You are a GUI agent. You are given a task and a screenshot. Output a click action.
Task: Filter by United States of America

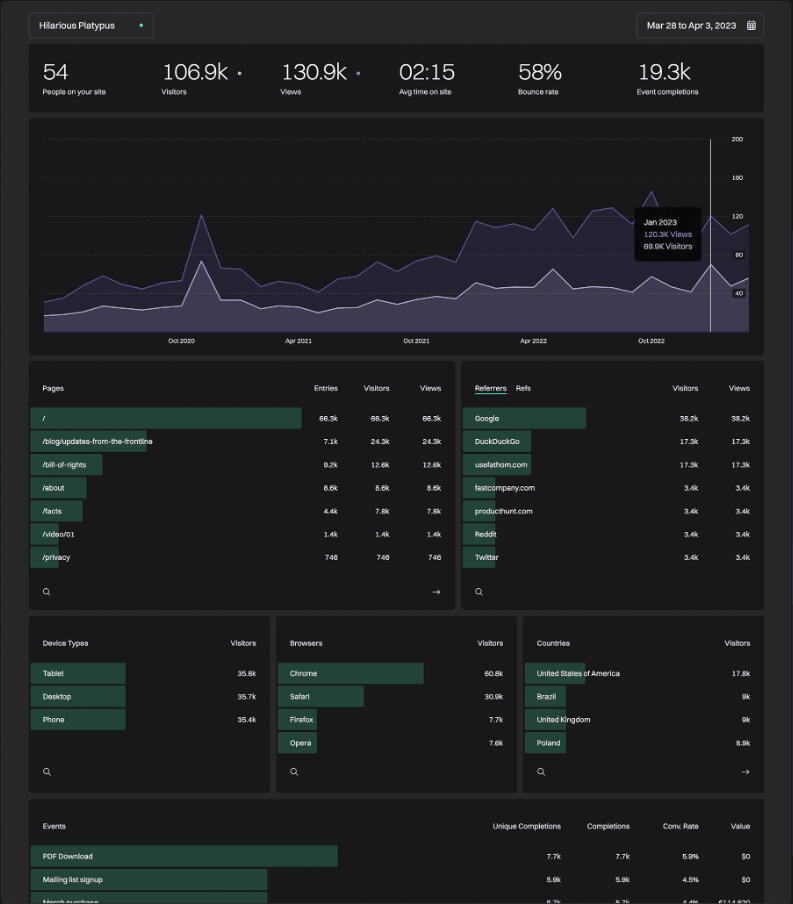point(578,673)
